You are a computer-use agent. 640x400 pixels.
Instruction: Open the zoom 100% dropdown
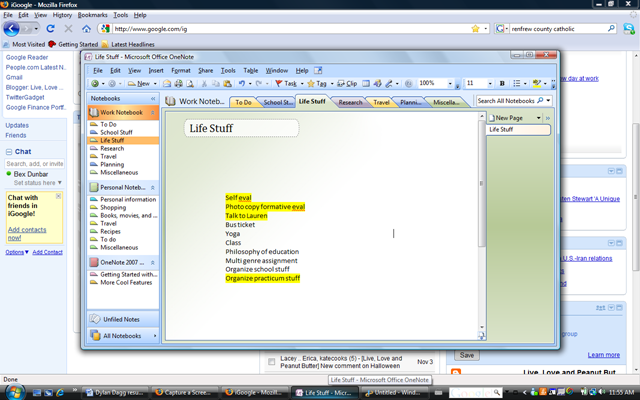click(x=450, y=83)
